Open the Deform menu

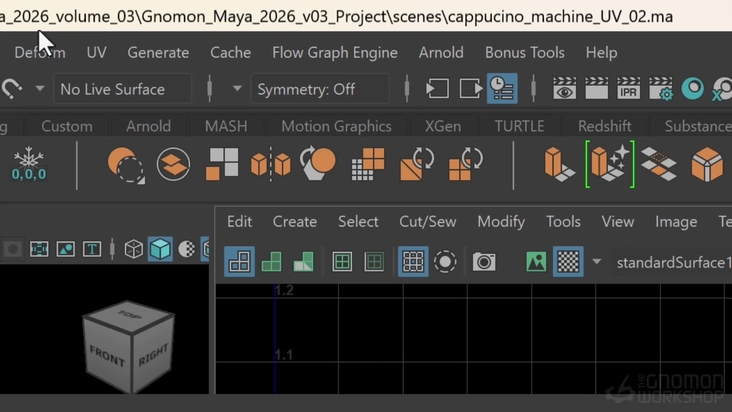(40, 53)
